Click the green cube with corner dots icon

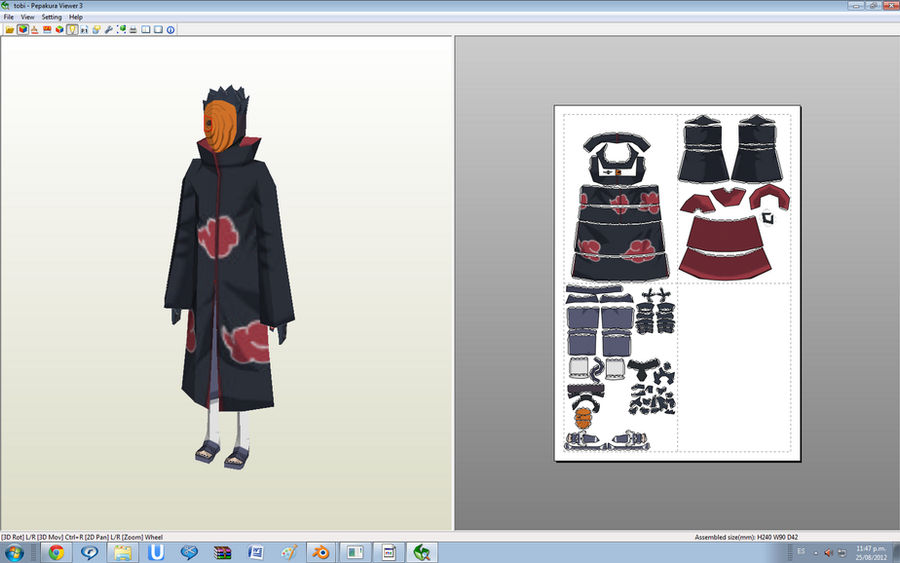pyautogui.click(x=121, y=29)
